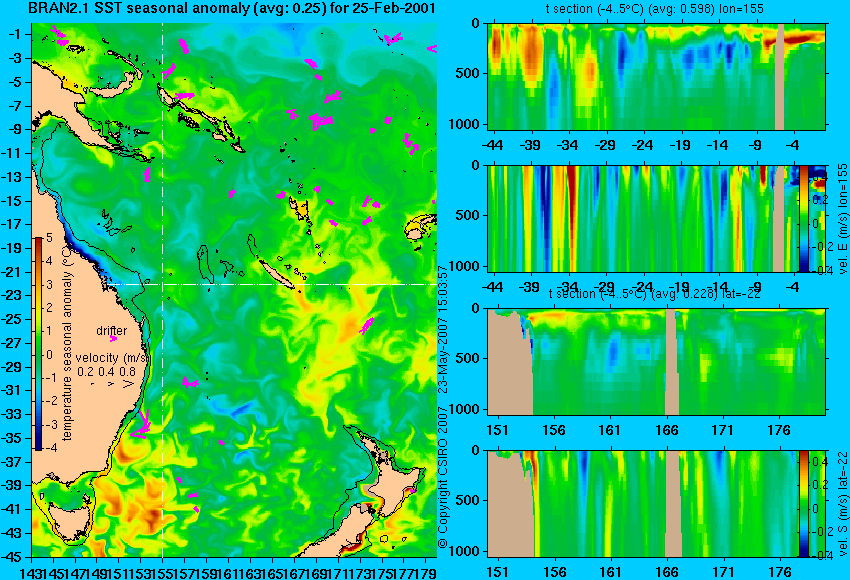Click the 'drifter' legend label

[x=112, y=330]
